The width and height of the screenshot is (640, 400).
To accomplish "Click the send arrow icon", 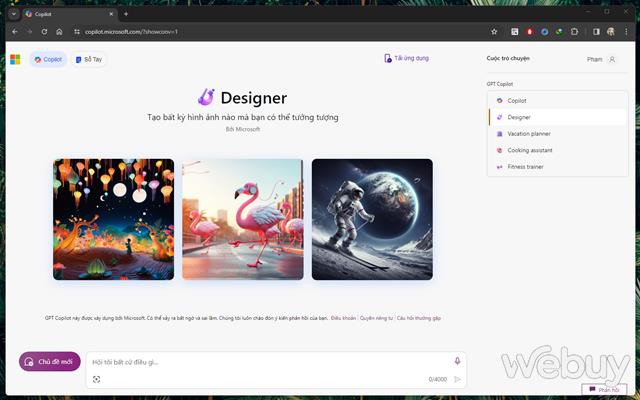I will pyautogui.click(x=457, y=379).
